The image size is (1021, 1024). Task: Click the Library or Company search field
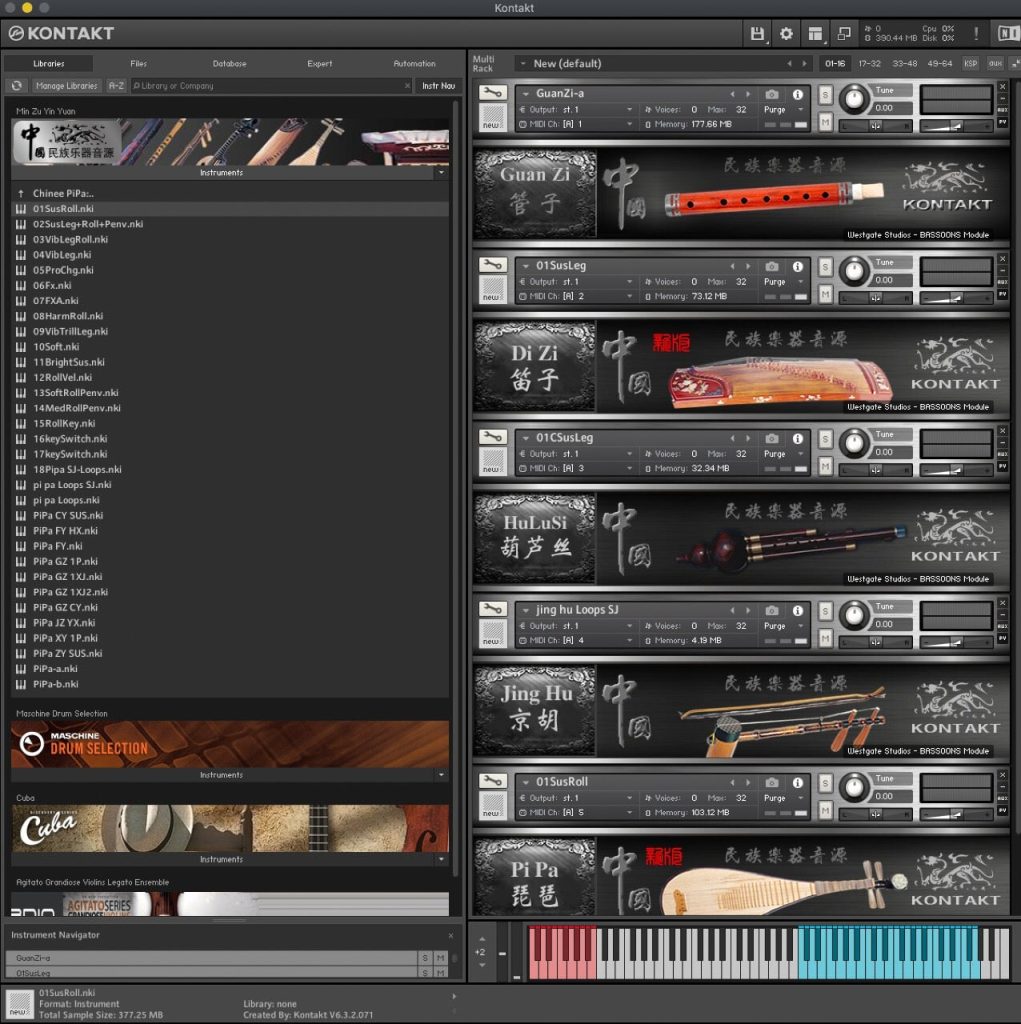coord(271,86)
